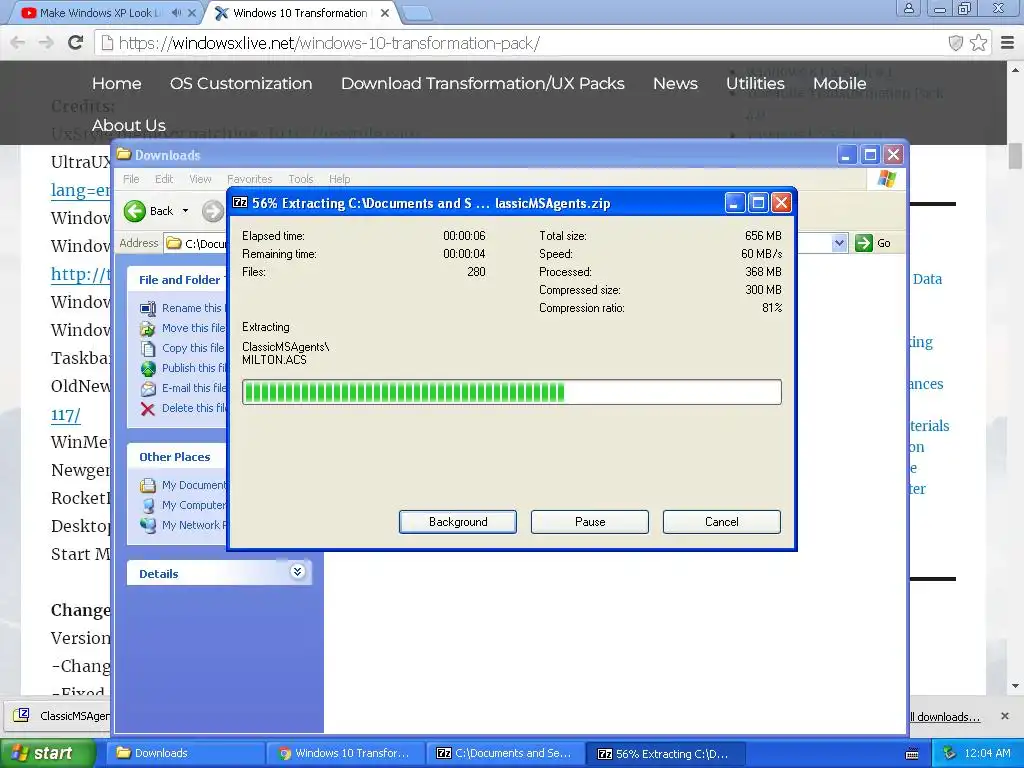Click the Show all downloads link
The image size is (1024, 768).
(x=944, y=717)
